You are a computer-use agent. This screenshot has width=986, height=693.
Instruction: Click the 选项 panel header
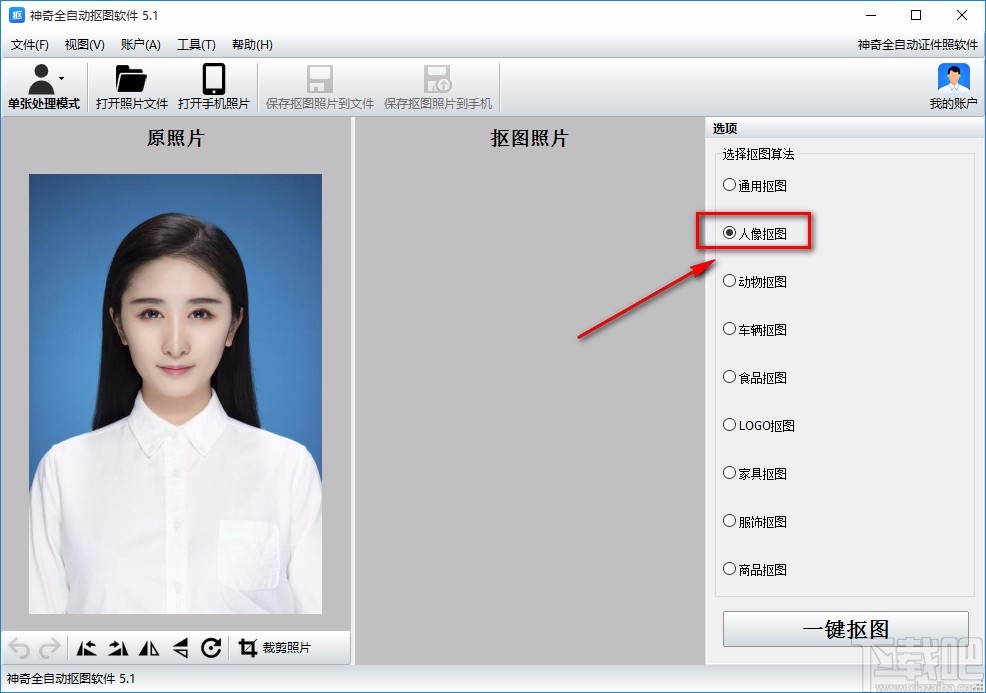pyautogui.click(x=845, y=128)
